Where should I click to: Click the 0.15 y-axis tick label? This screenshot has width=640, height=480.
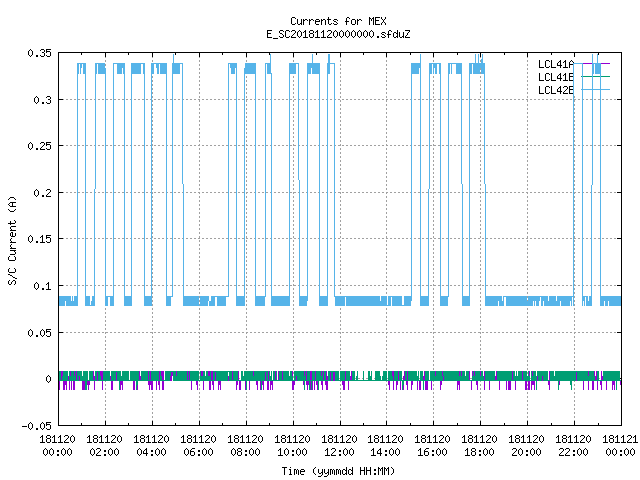pos(40,239)
